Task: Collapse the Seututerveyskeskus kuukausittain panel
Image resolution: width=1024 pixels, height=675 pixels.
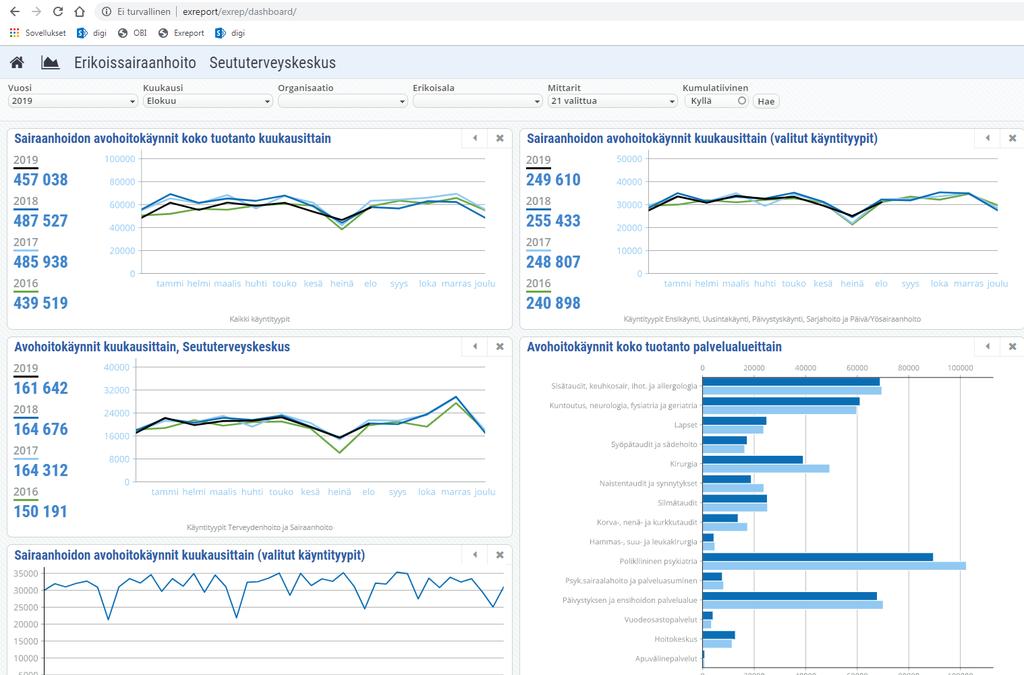Action: (x=475, y=346)
